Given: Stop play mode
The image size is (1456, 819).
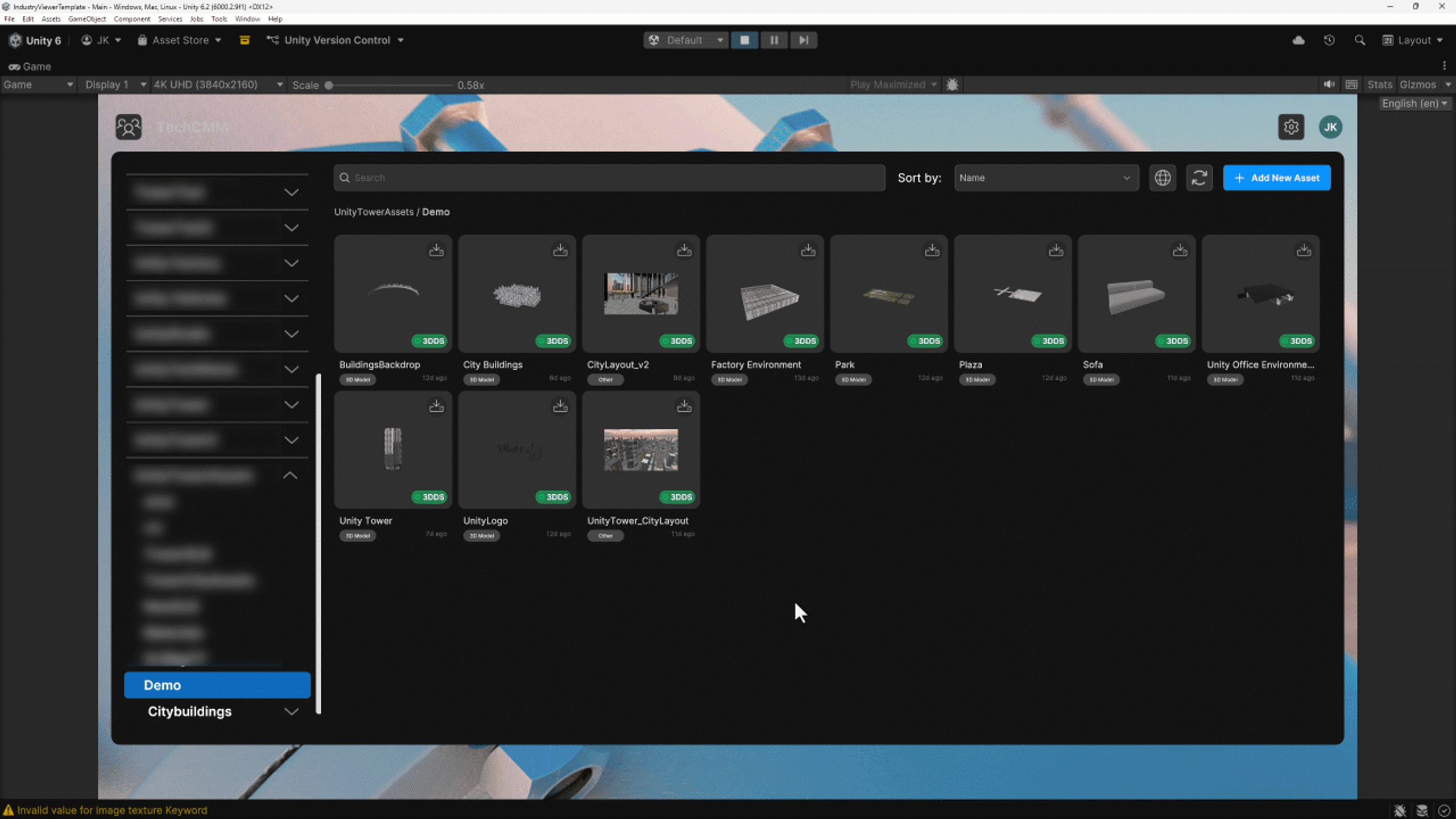Looking at the screenshot, I should click(x=744, y=40).
